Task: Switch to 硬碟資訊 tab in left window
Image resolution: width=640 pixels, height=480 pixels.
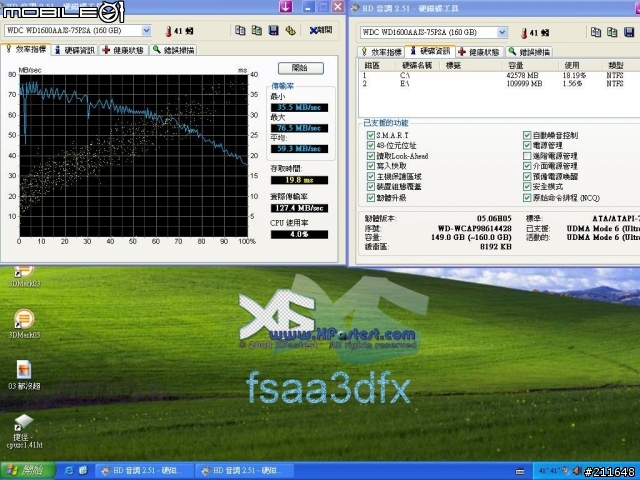Action: (x=75, y=50)
